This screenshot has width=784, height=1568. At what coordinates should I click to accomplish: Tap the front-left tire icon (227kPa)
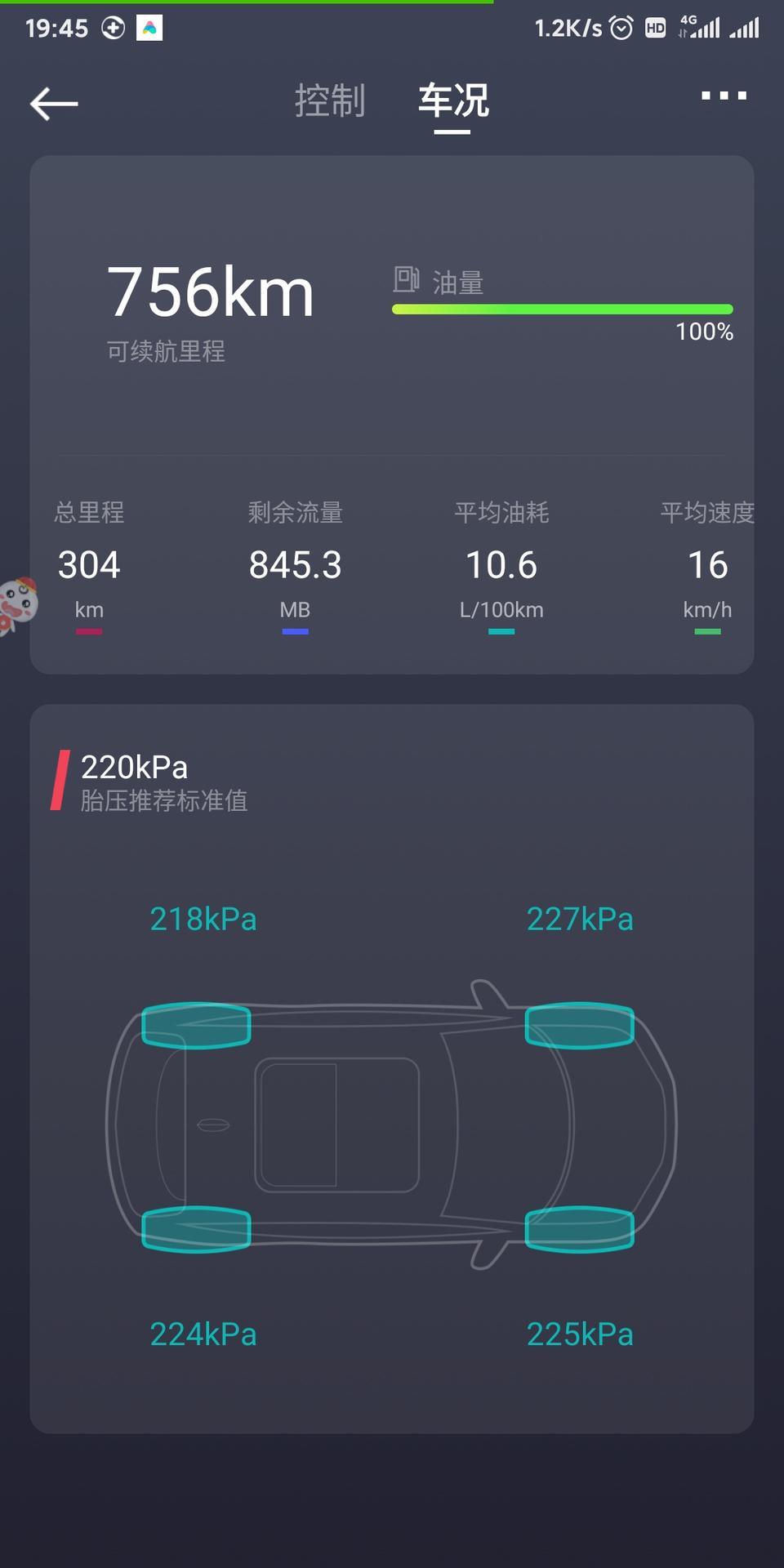pyautogui.click(x=580, y=1025)
